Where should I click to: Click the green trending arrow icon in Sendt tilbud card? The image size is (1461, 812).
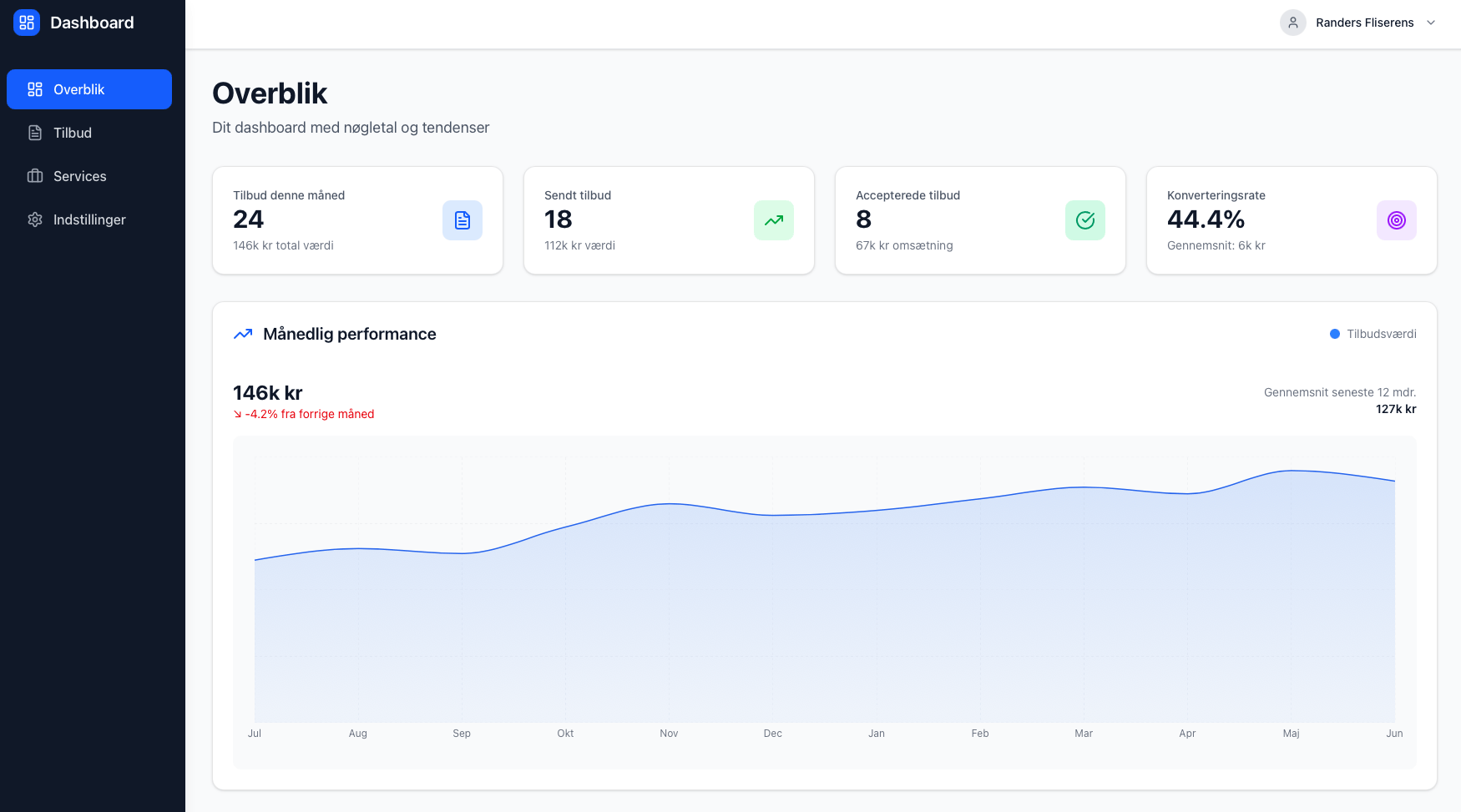tap(774, 220)
